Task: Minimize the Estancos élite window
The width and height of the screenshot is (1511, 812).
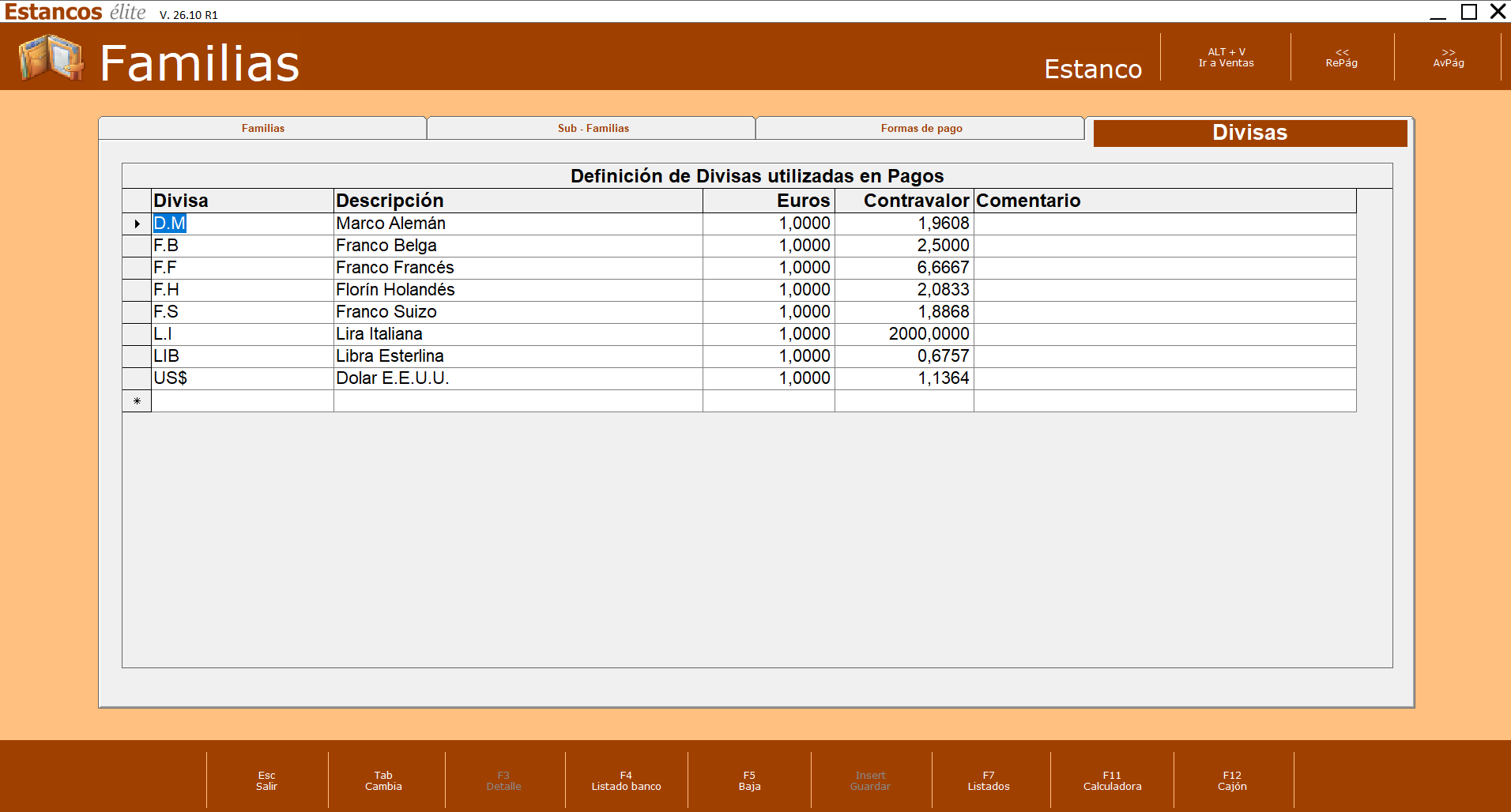Action: (1438, 12)
